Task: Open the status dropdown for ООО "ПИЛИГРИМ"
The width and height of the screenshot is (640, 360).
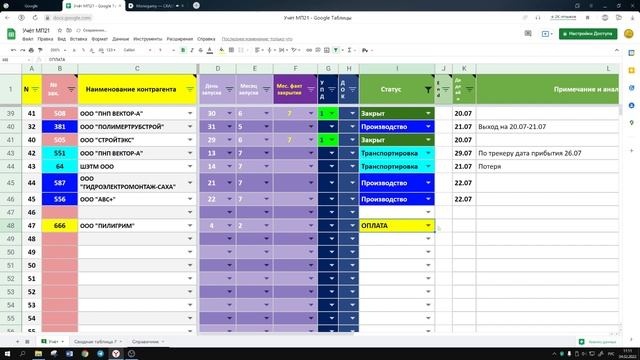Action: pyautogui.click(x=428, y=225)
